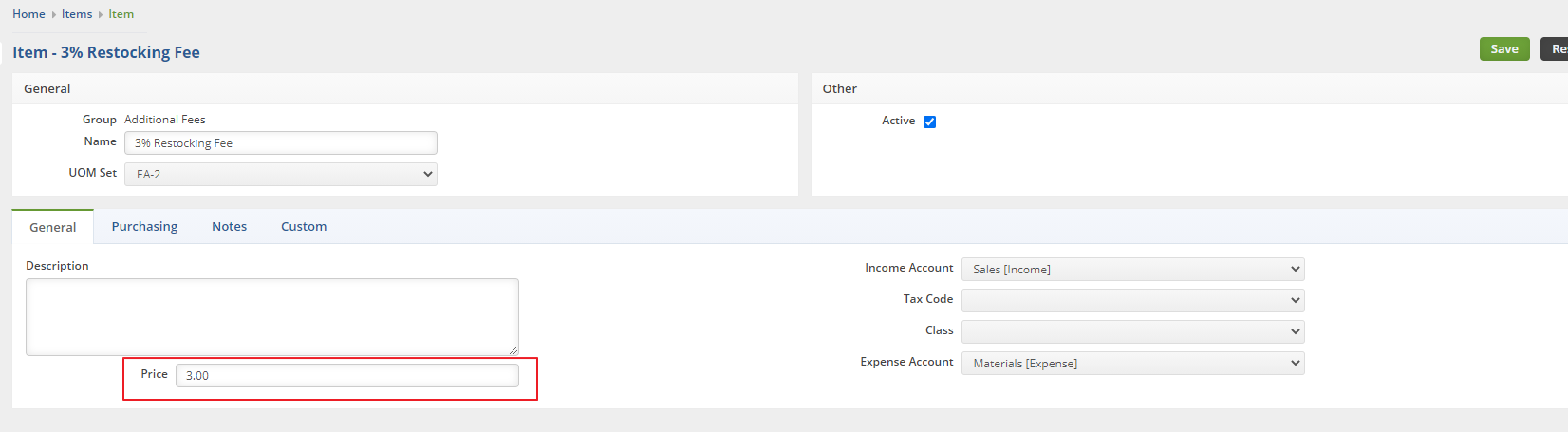Open the Tax Code dropdown
The height and width of the screenshot is (432, 1568).
(x=1132, y=300)
